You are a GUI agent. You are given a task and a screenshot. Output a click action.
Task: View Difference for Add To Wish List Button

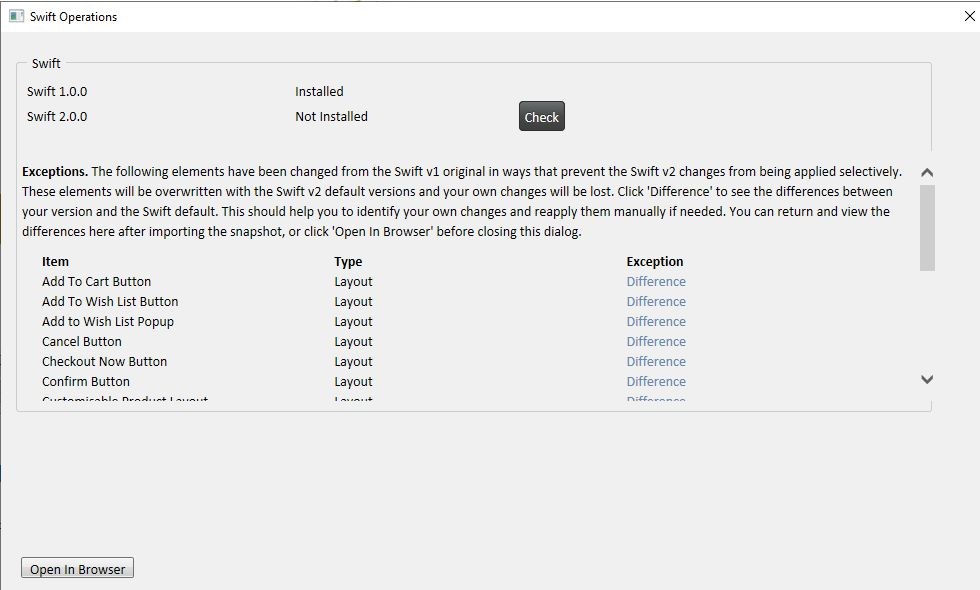click(x=656, y=302)
